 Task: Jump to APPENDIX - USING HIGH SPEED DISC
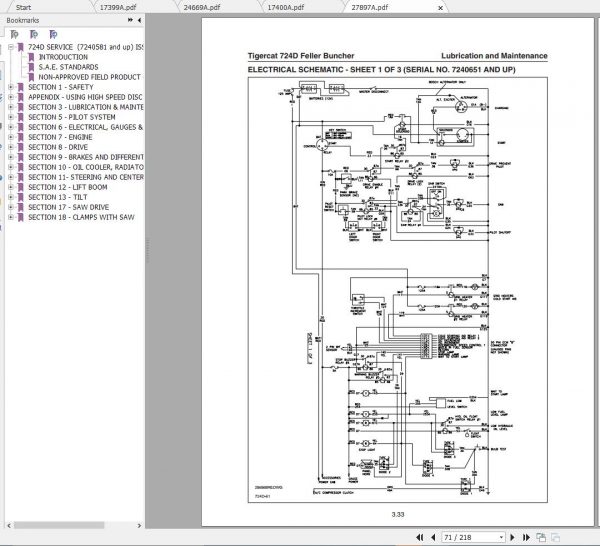(x=85, y=97)
